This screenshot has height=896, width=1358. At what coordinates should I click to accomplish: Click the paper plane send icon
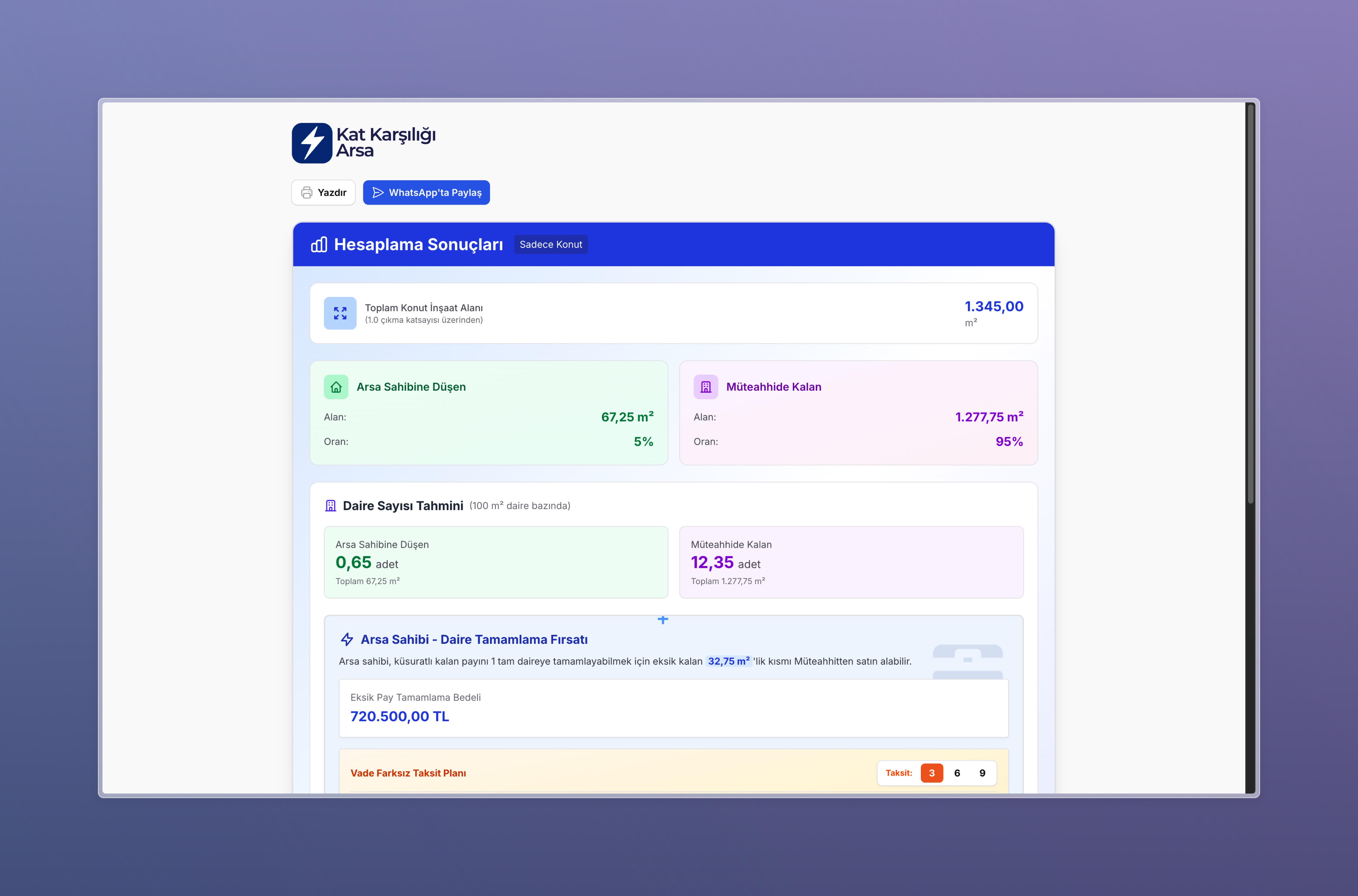click(x=378, y=193)
